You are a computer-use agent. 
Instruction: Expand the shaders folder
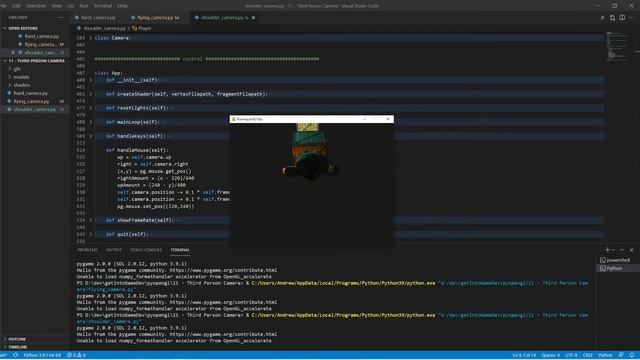pyautogui.click(x=22, y=85)
